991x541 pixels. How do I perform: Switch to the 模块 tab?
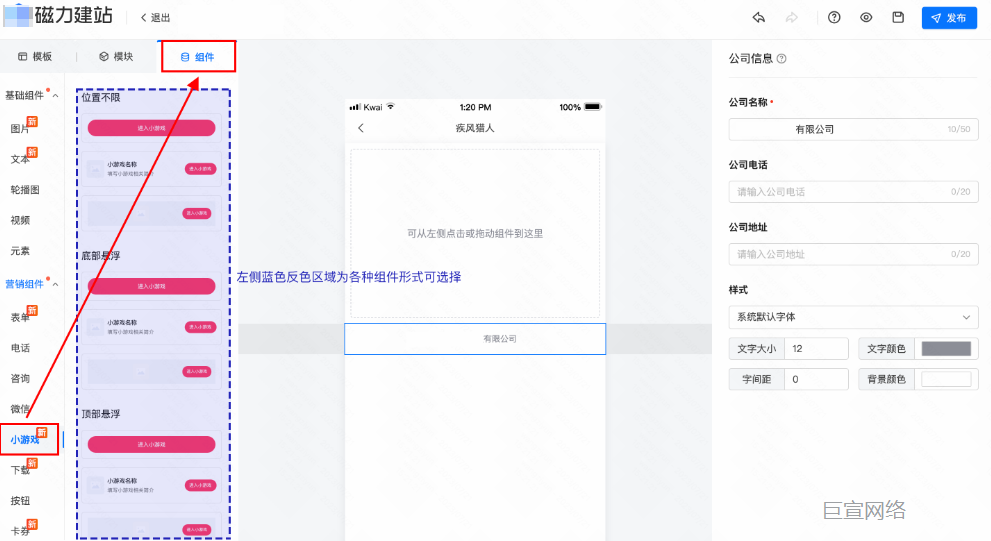pyautogui.click(x=116, y=57)
